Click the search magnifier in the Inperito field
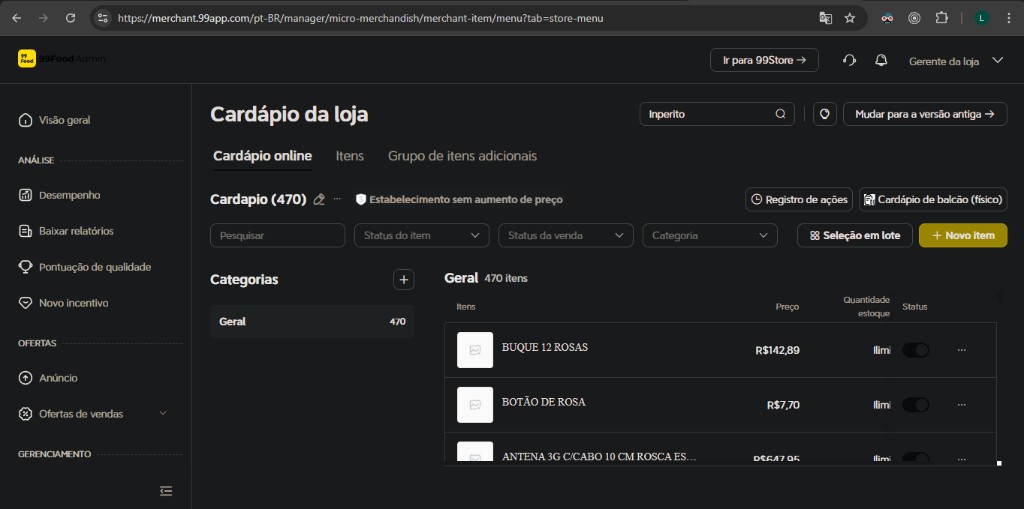 [780, 114]
